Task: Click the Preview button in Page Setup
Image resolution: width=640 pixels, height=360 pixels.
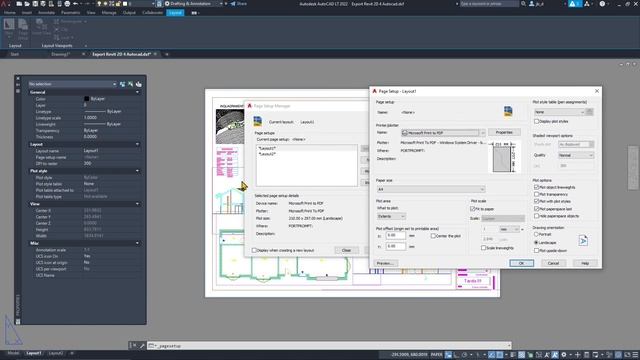Action: point(384,263)
